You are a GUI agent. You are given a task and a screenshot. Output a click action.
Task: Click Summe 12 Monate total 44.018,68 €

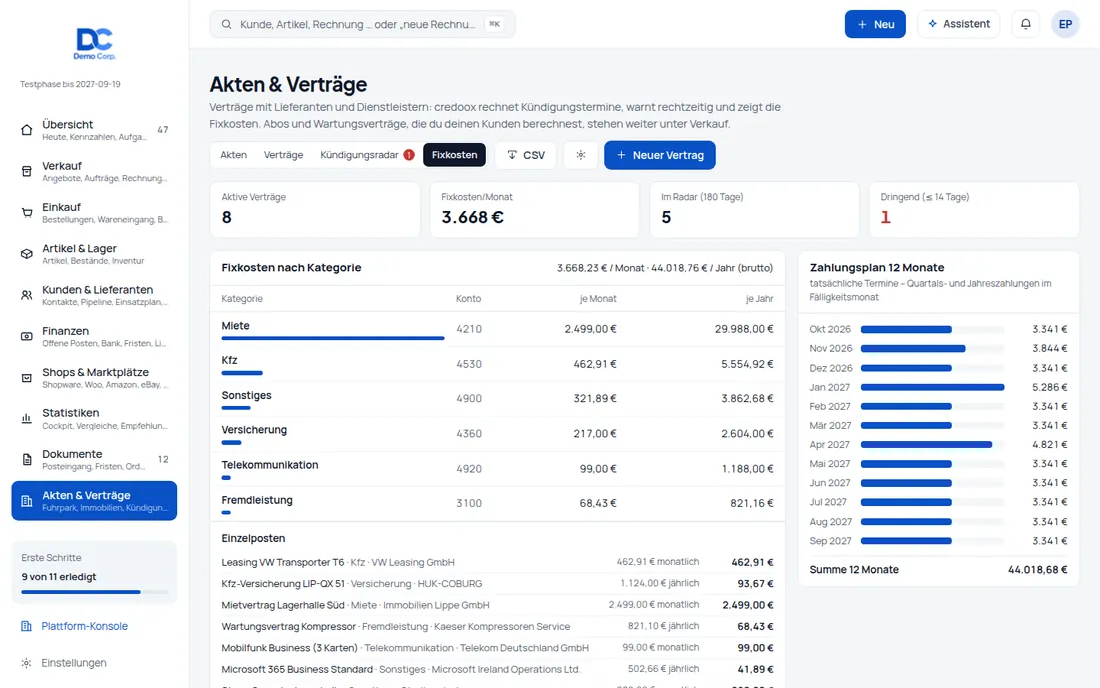point(1037,569)
